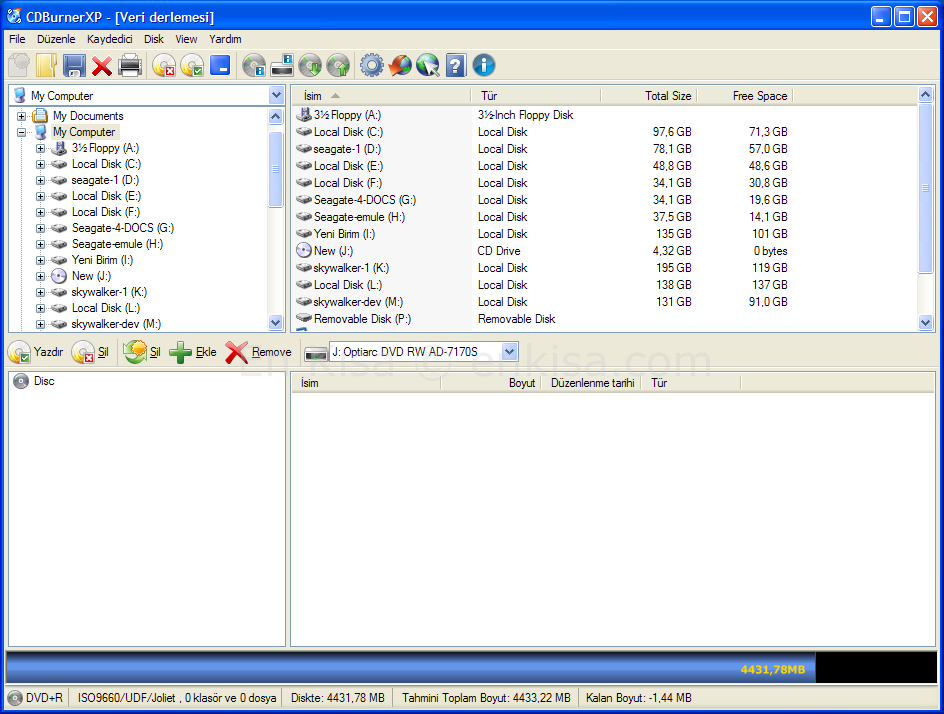Open the Yardım menu
This screenshot has width=944, height=714.
tap(225, 39)
